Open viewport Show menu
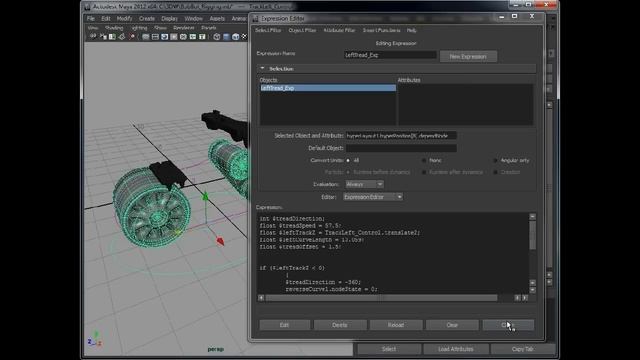The width and height of the screenshot is (640, 360). point(160,28)
